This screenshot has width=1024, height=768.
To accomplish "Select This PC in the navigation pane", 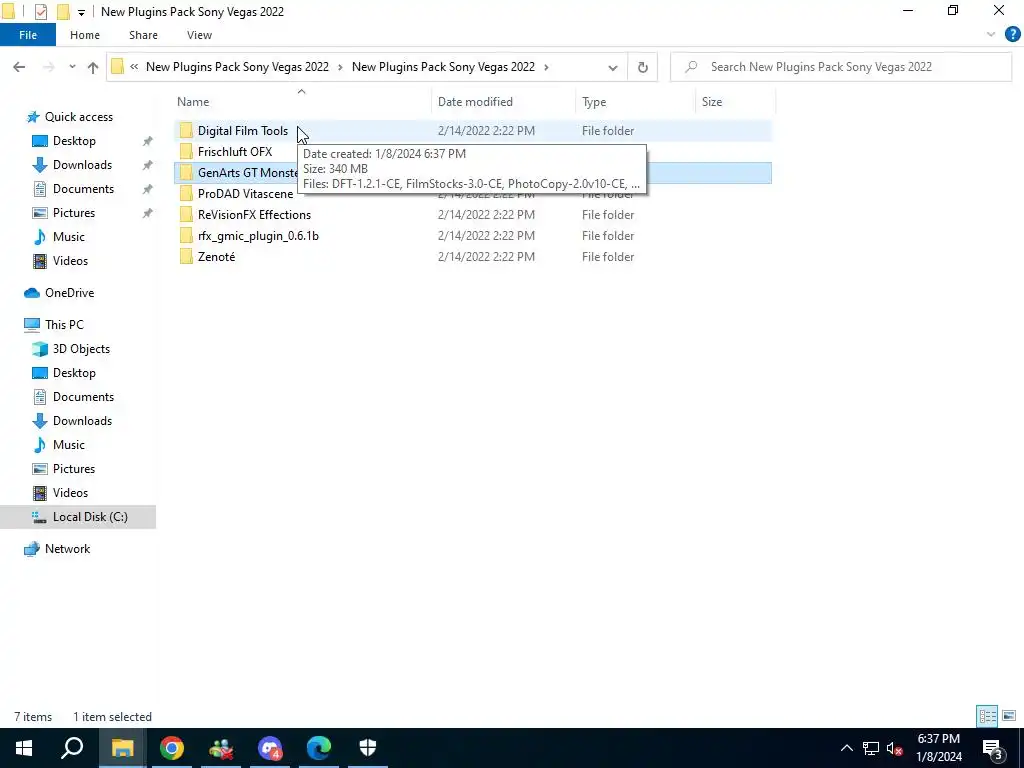I will [64, 325].
